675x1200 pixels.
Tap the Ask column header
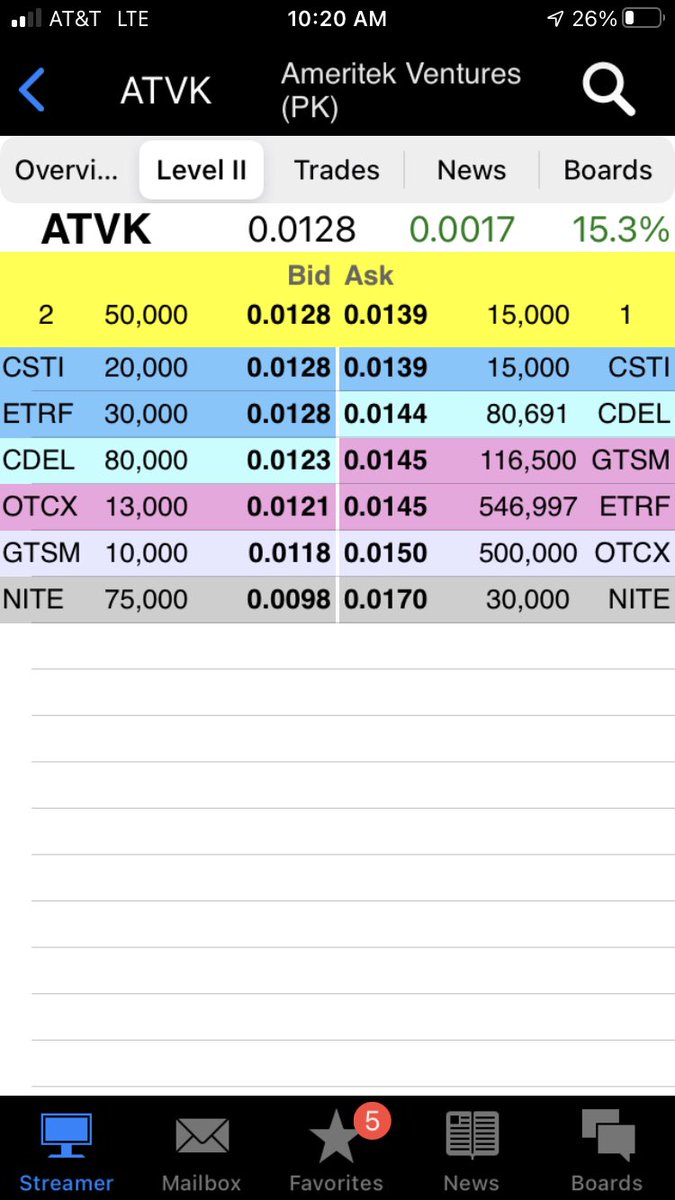click(x=369, y=275)
